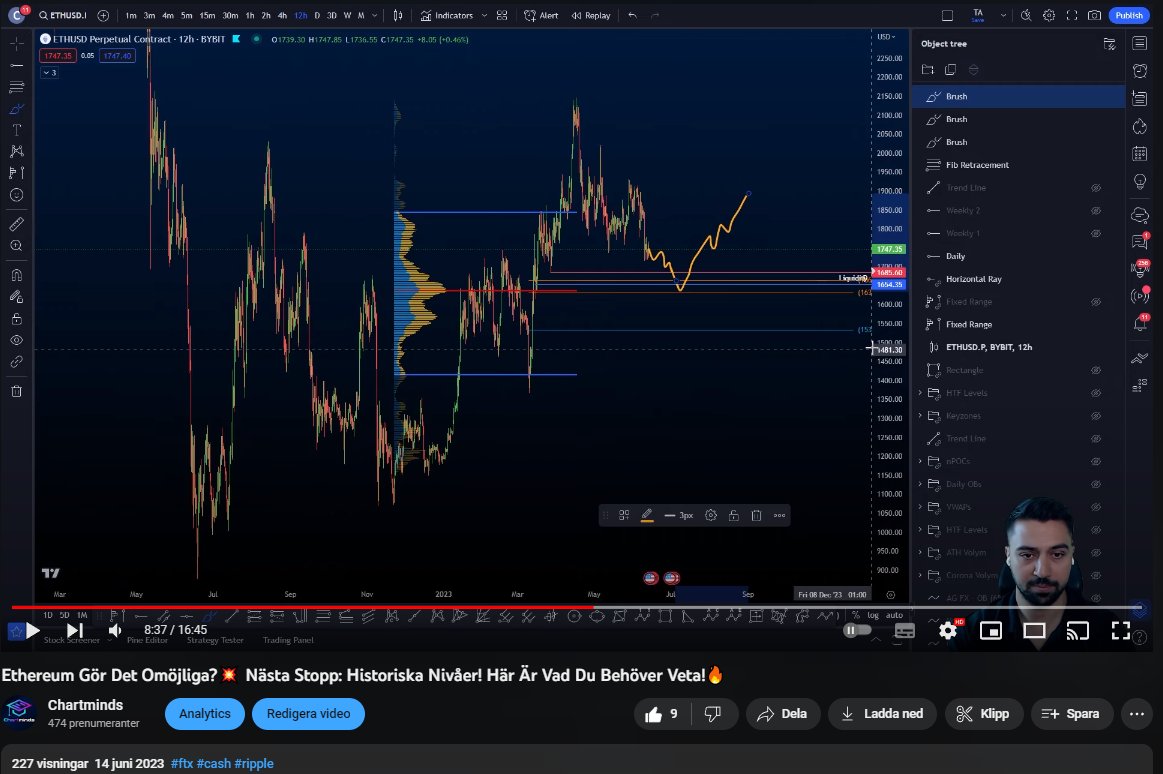Select Fib Retracement in object tree
This screenshot has height=774, width=1163.
(1018, 165)
